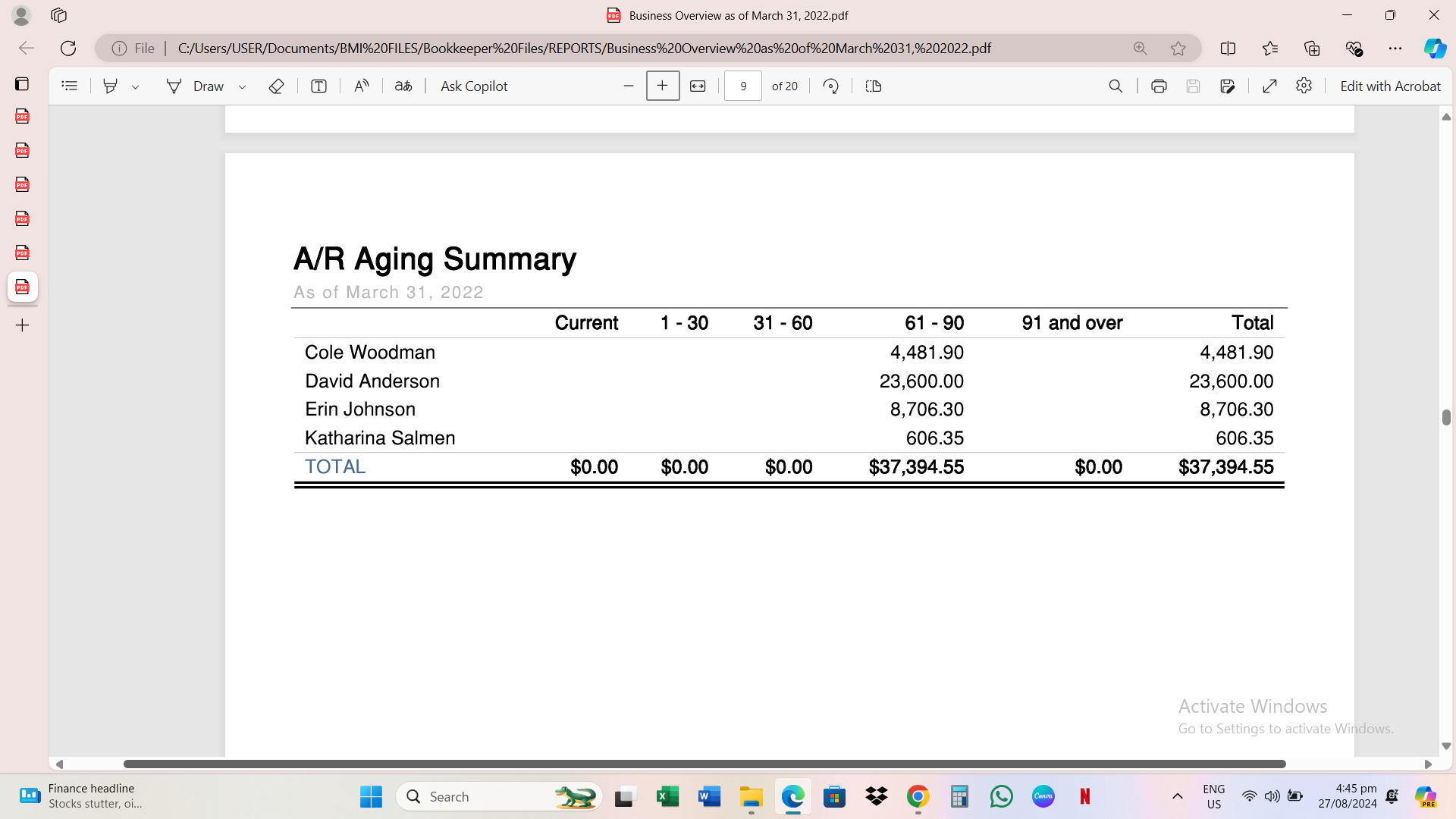Click the horizontal scrollbar thumb
The image size is (1456, 819).
click(x=704, y=764)
